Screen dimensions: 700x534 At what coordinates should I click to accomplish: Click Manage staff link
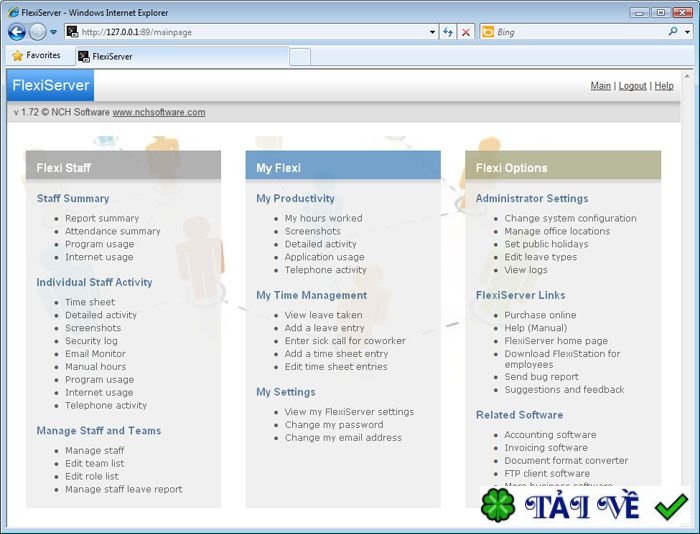[95, 451]
